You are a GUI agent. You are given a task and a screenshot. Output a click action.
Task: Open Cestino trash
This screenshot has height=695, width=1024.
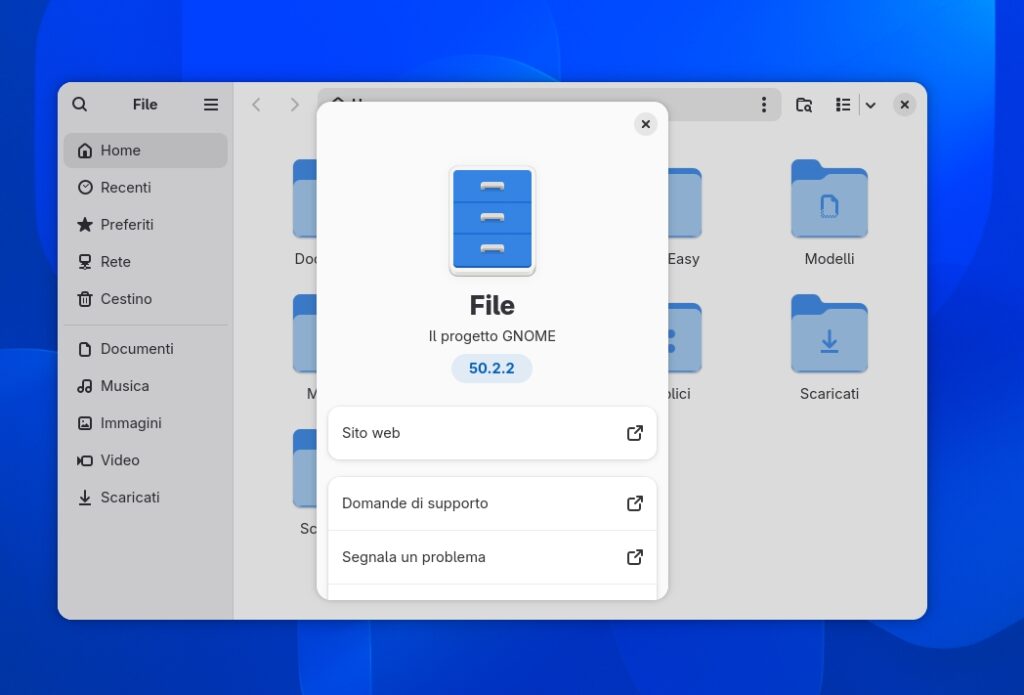[x=146, y=299]
